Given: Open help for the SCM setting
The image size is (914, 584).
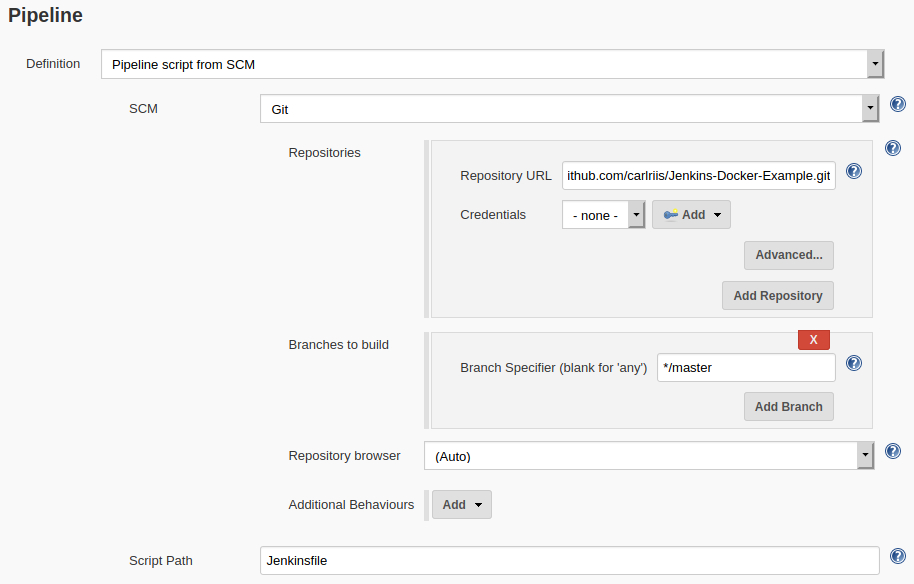Looking at the screenshot, I should [x=897, y=105].
